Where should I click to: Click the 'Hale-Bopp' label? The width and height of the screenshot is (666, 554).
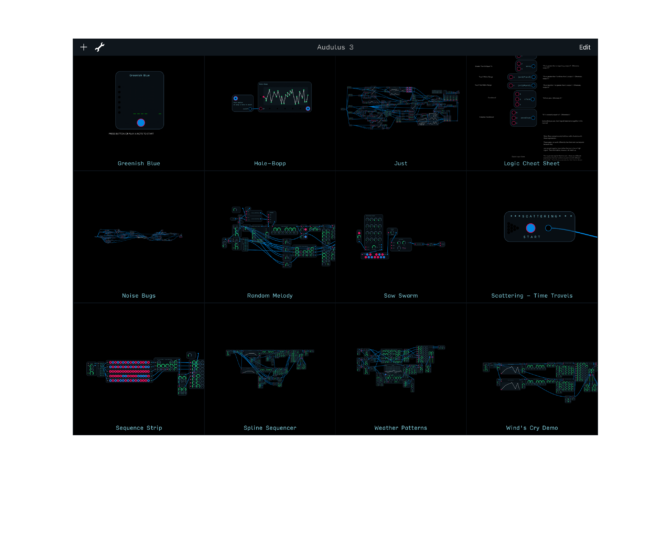[x=270, y=163]
